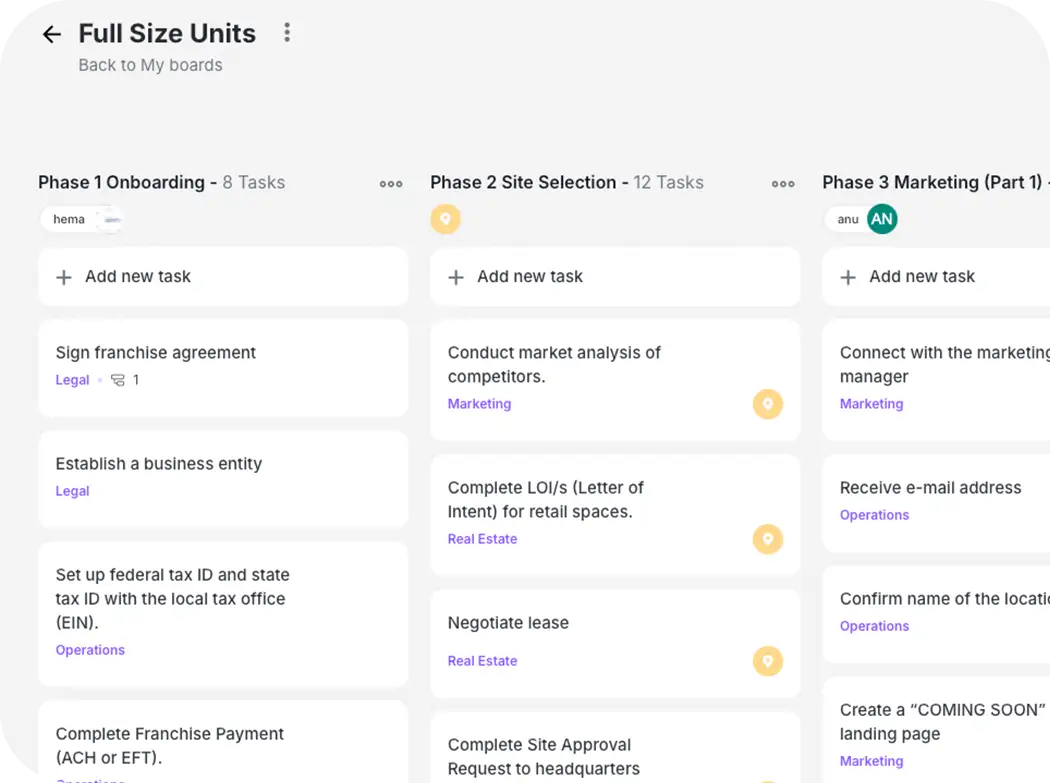Open the Sign franchise agreement task
The width and height of the screenshot is (1050, 783).
point(223,367)
